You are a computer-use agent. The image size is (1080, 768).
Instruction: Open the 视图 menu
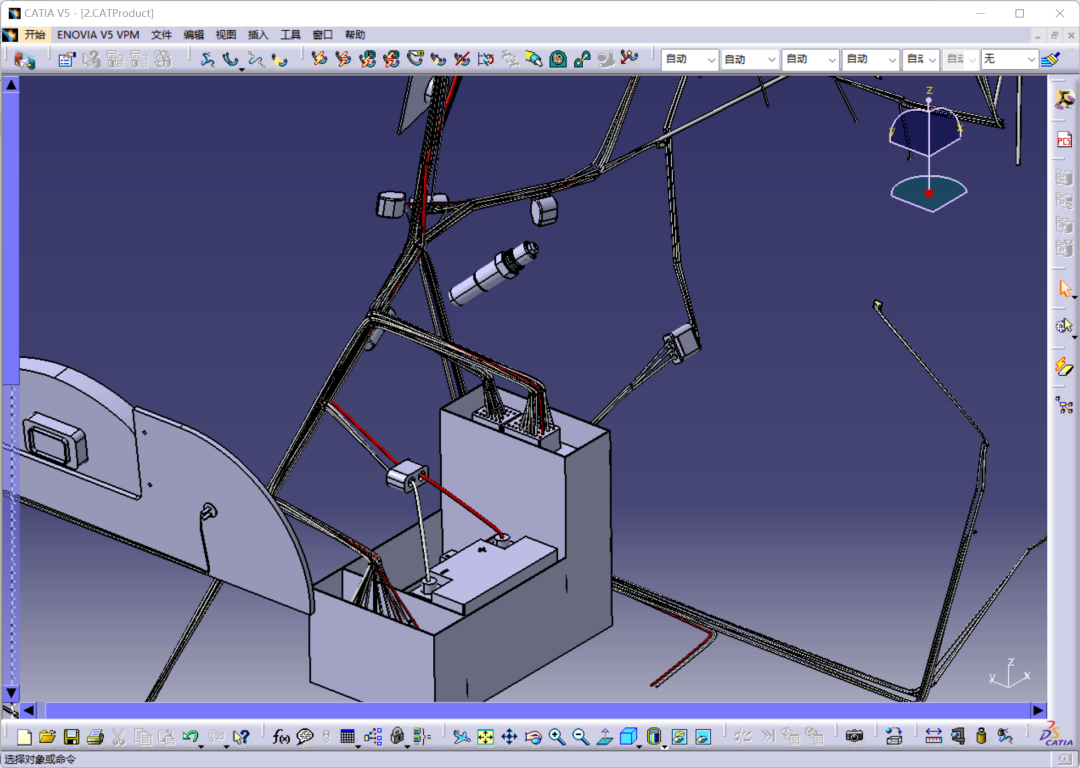[226, 34]
